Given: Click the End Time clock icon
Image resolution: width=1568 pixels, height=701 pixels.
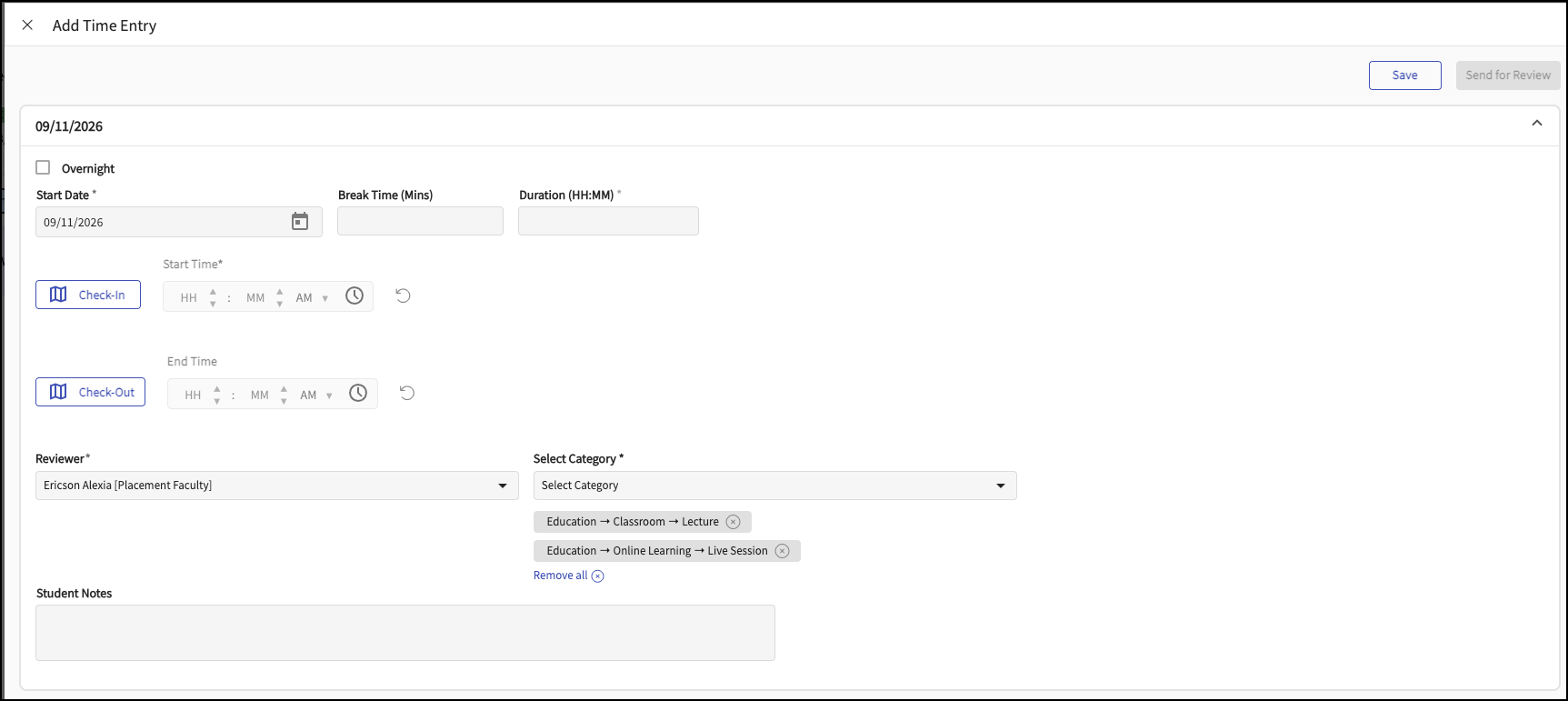Looking at the screenshot, I should tap(358, 393).
